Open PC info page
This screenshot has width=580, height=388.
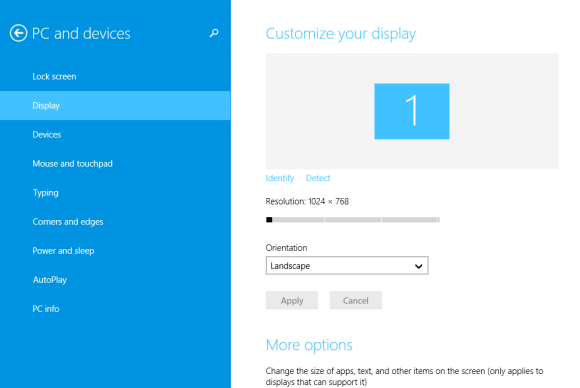[x=115, y=309]
